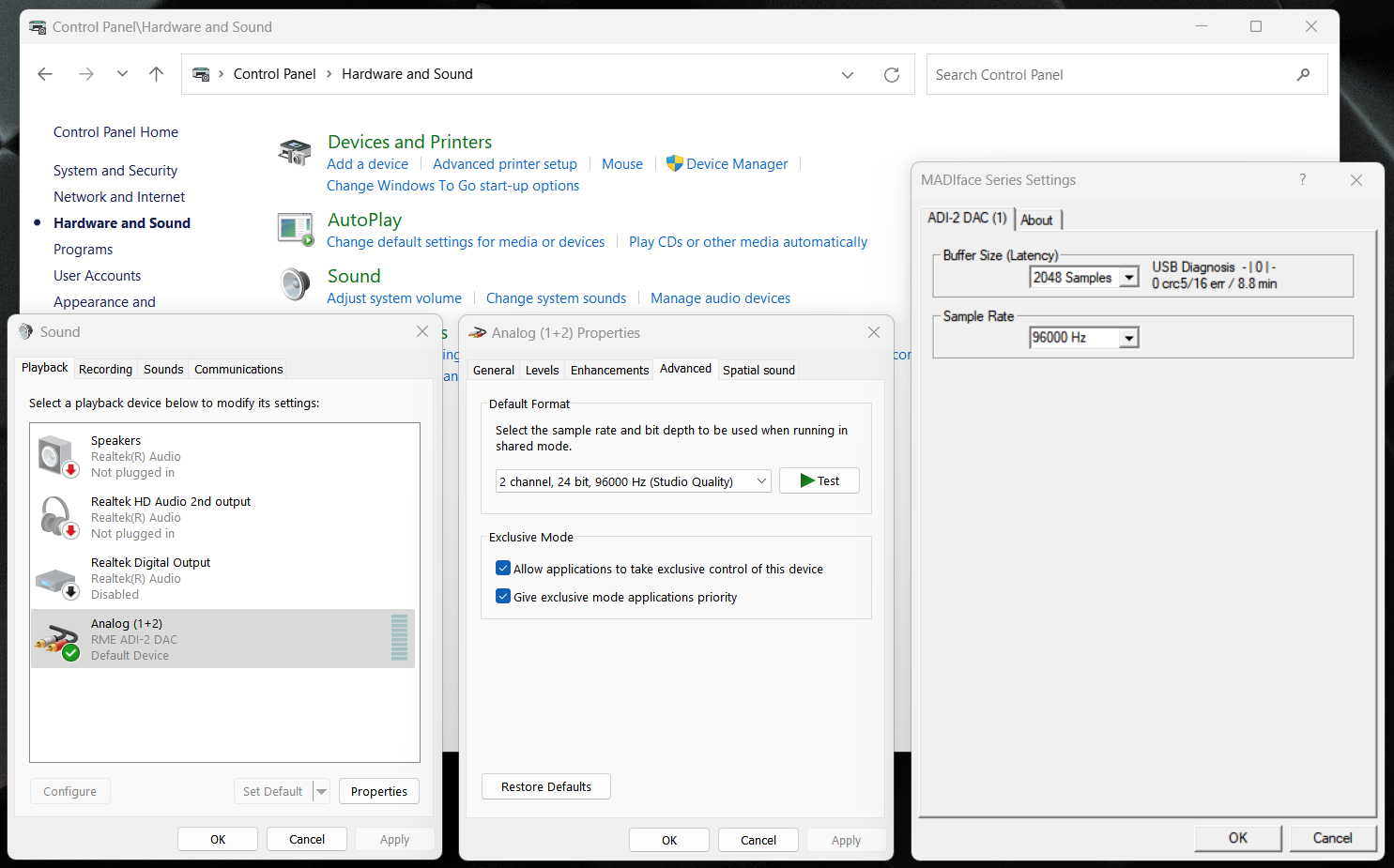Click the MADIface Settings help question mark
Viewport: 1394px width, 868px height.
[x=1302, y=180]
